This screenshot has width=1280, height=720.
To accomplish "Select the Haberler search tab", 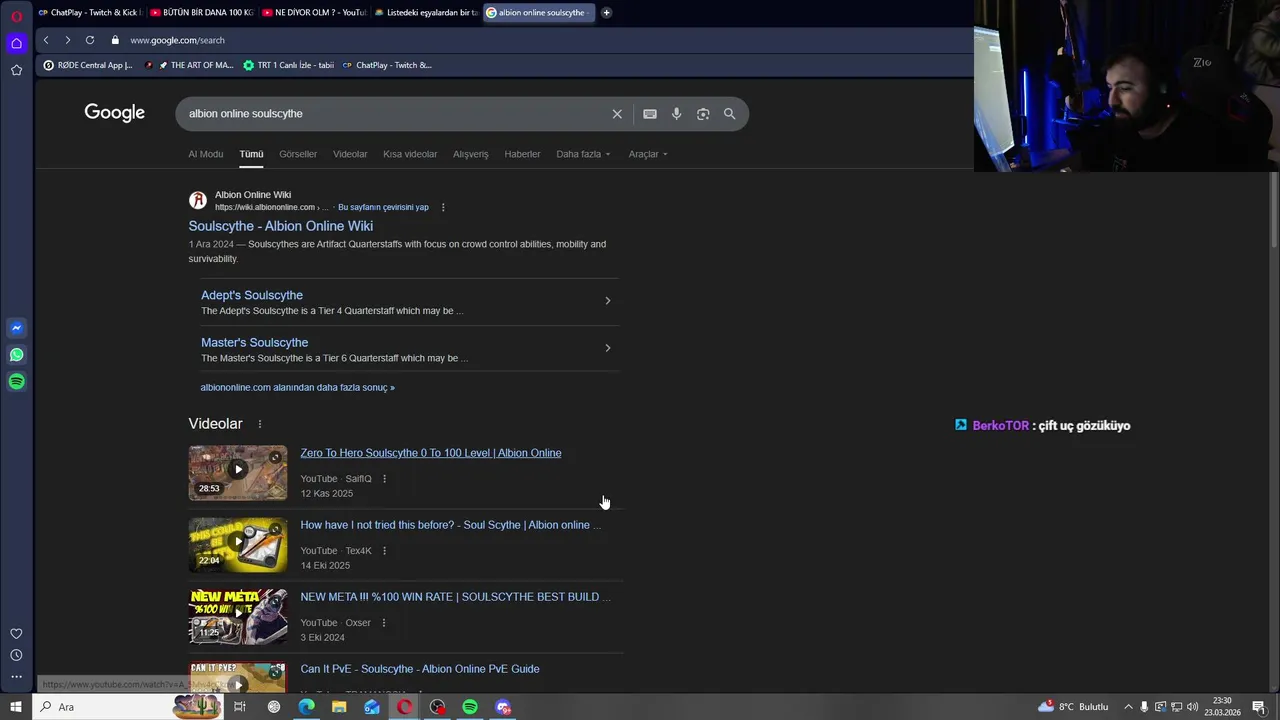I will pos(522,154).
